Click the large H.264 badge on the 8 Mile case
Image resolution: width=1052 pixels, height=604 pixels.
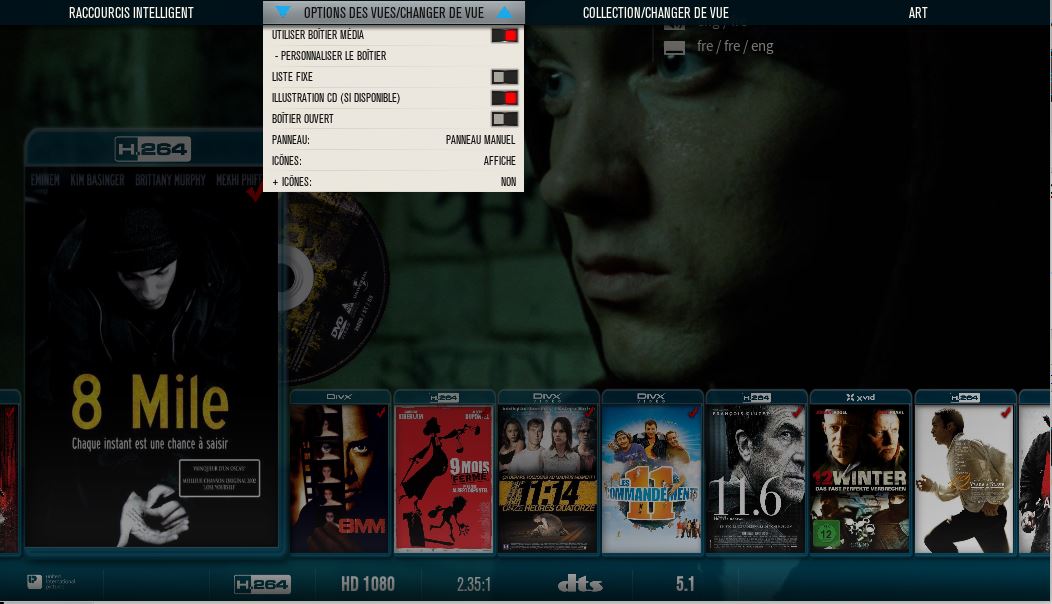(x=152, y=149)
